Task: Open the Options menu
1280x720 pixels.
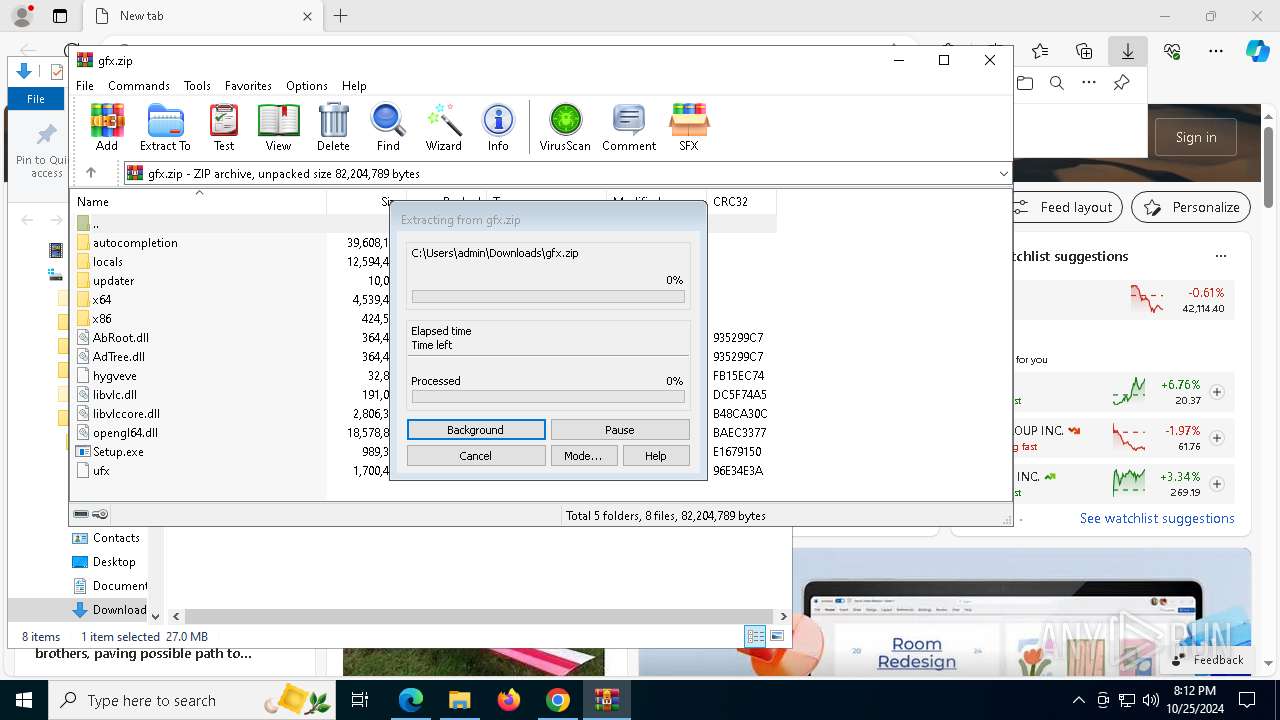Action: click(307, 86)
